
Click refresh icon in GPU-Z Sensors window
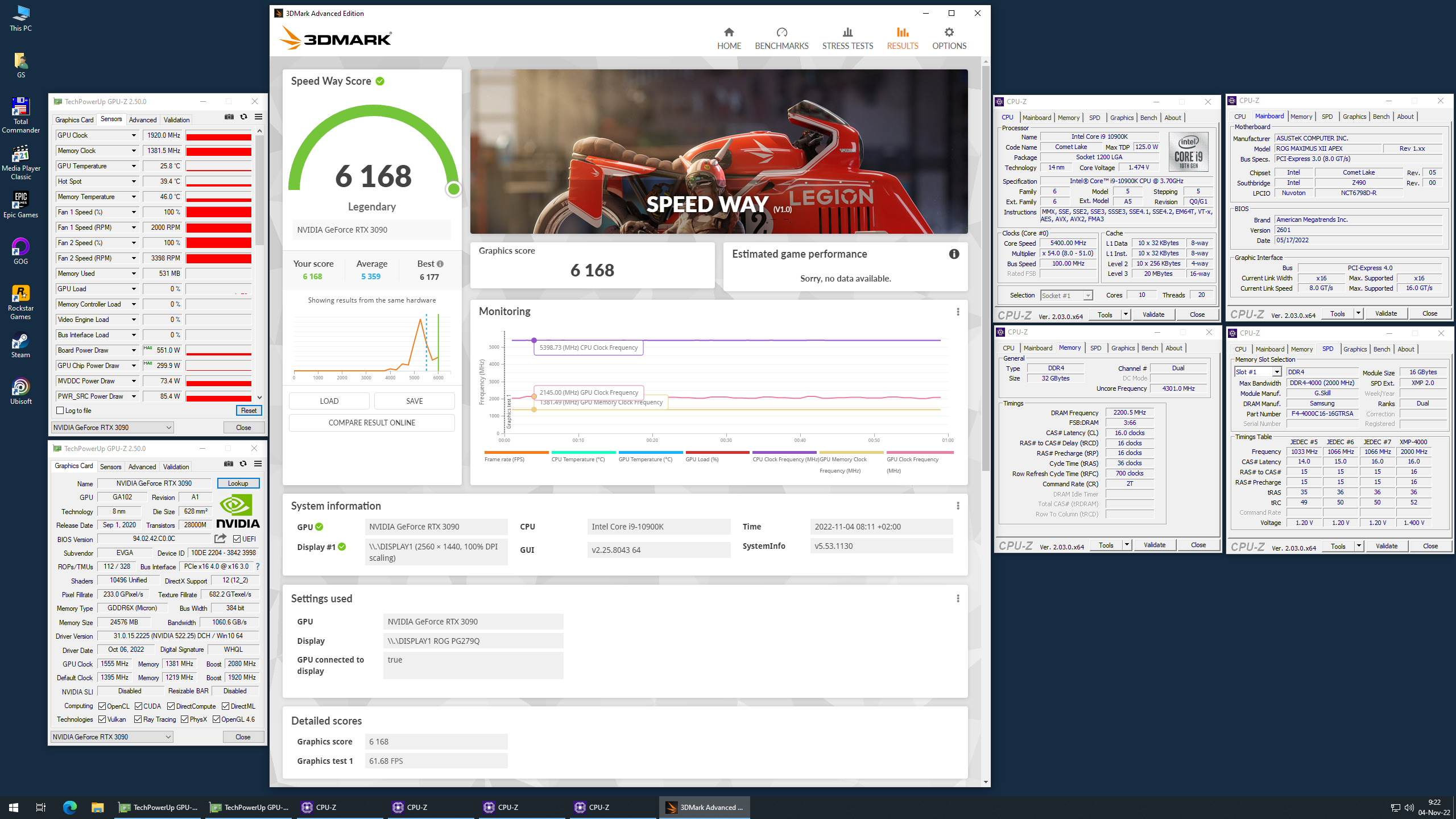tap(243, 117)
